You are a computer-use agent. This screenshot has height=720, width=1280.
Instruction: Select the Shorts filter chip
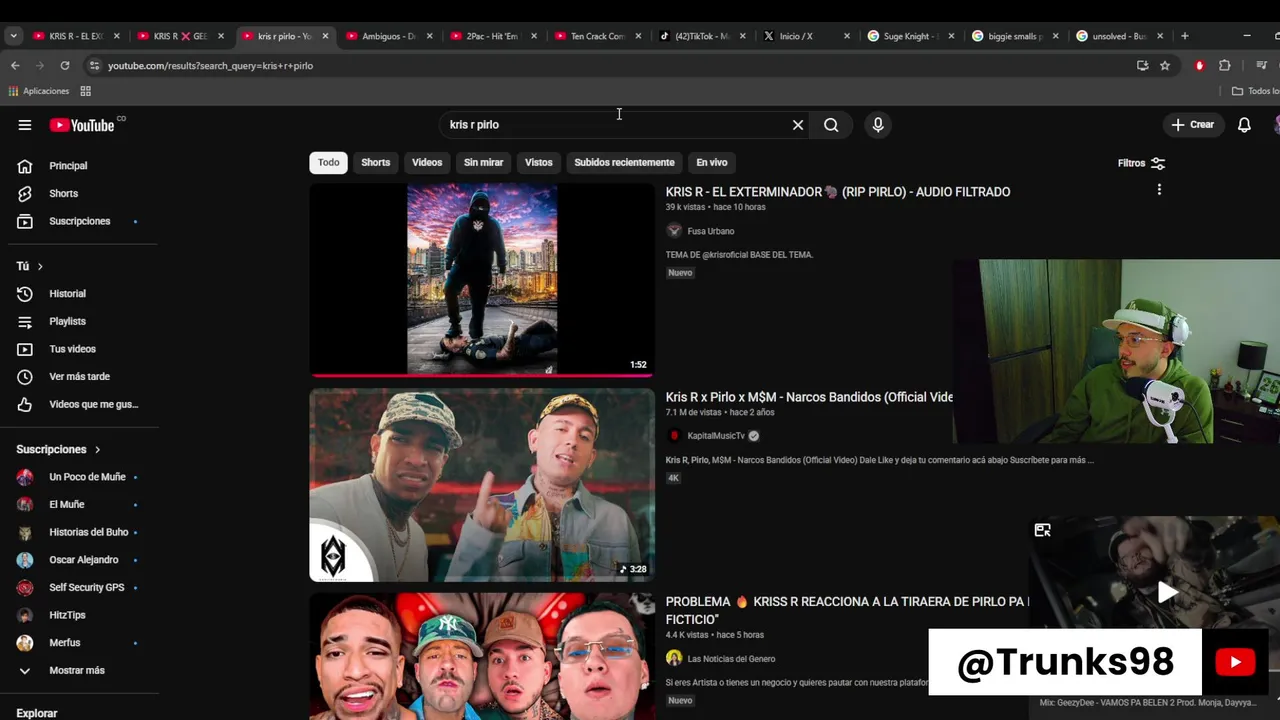click(x=376, y=163)
